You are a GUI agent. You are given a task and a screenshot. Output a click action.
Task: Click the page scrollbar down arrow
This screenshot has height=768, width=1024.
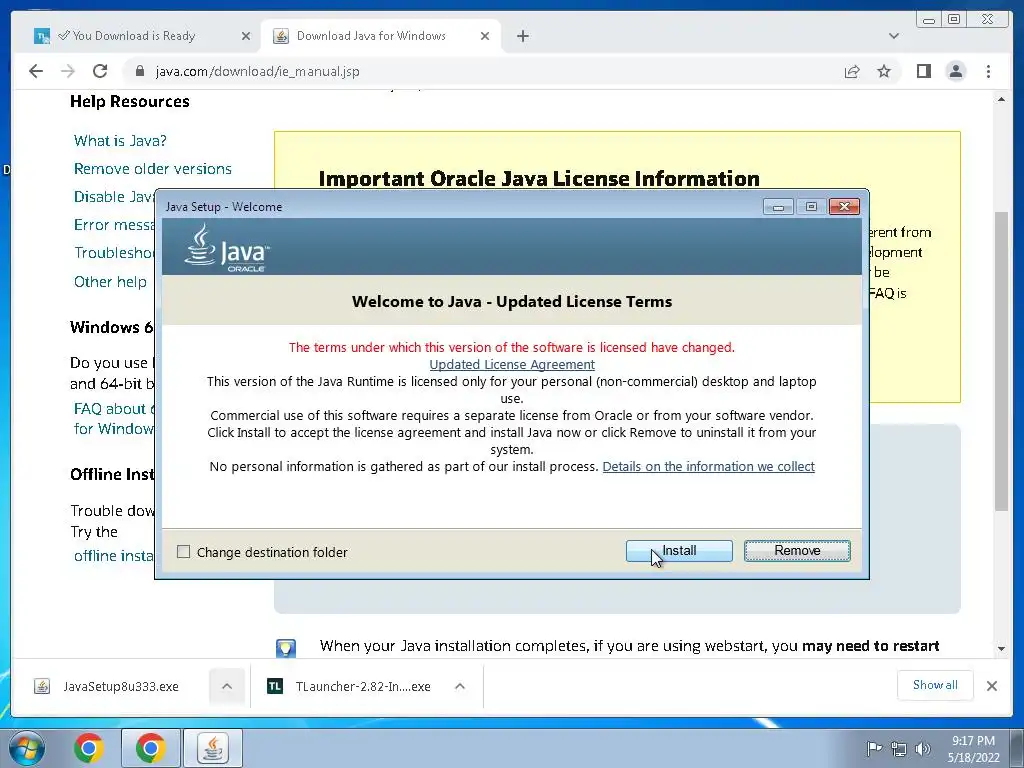click(1001, 649)
